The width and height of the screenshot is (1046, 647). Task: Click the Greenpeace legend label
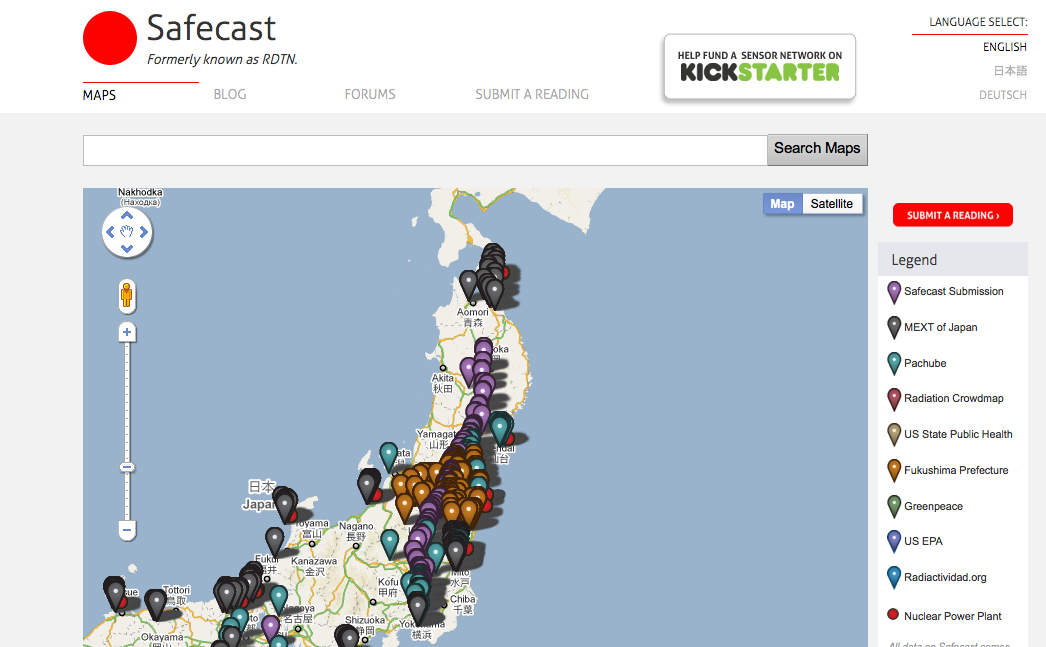tap(933, 506)
